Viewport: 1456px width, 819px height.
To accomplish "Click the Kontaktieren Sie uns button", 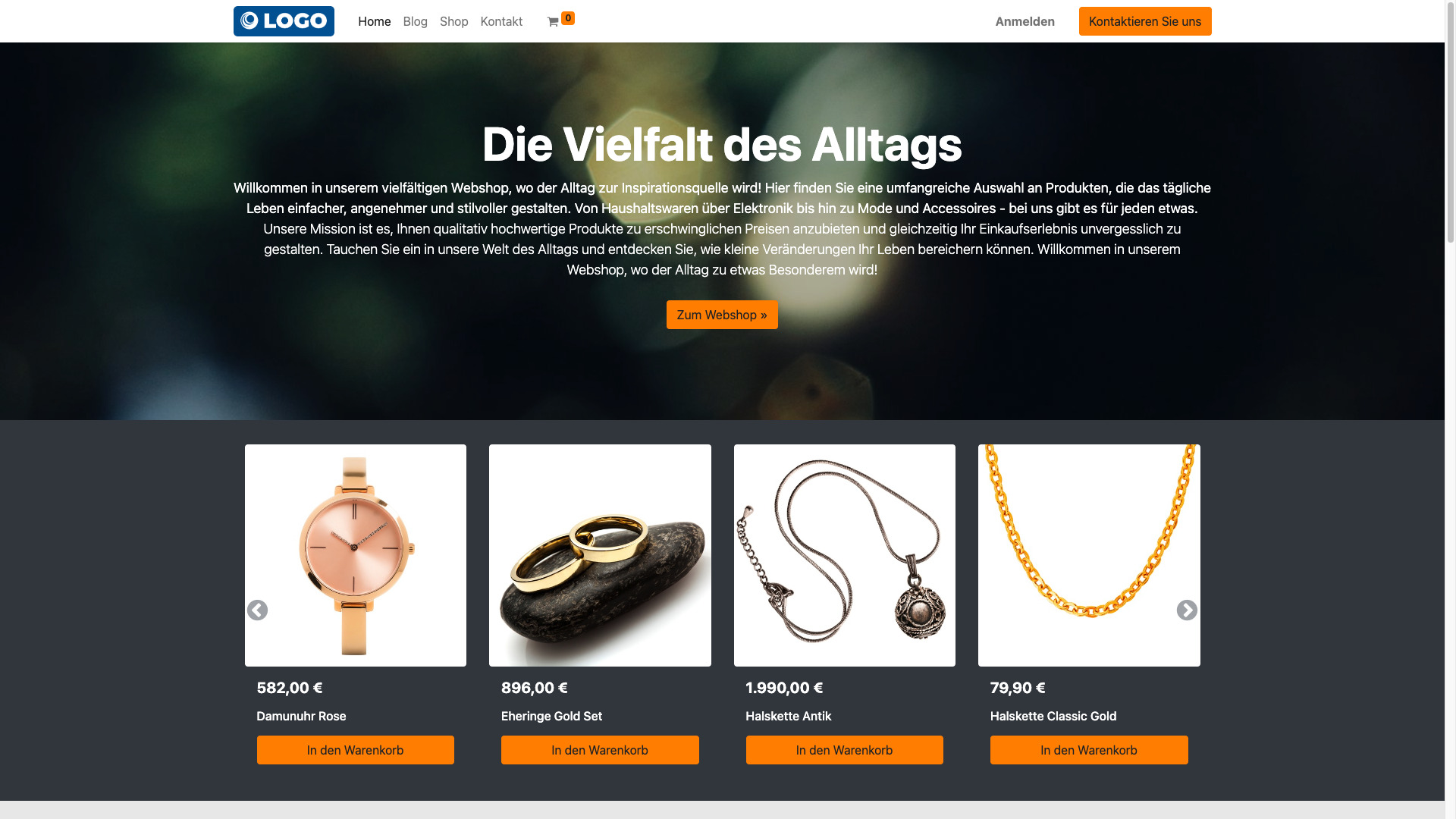I will (1145, 21).
